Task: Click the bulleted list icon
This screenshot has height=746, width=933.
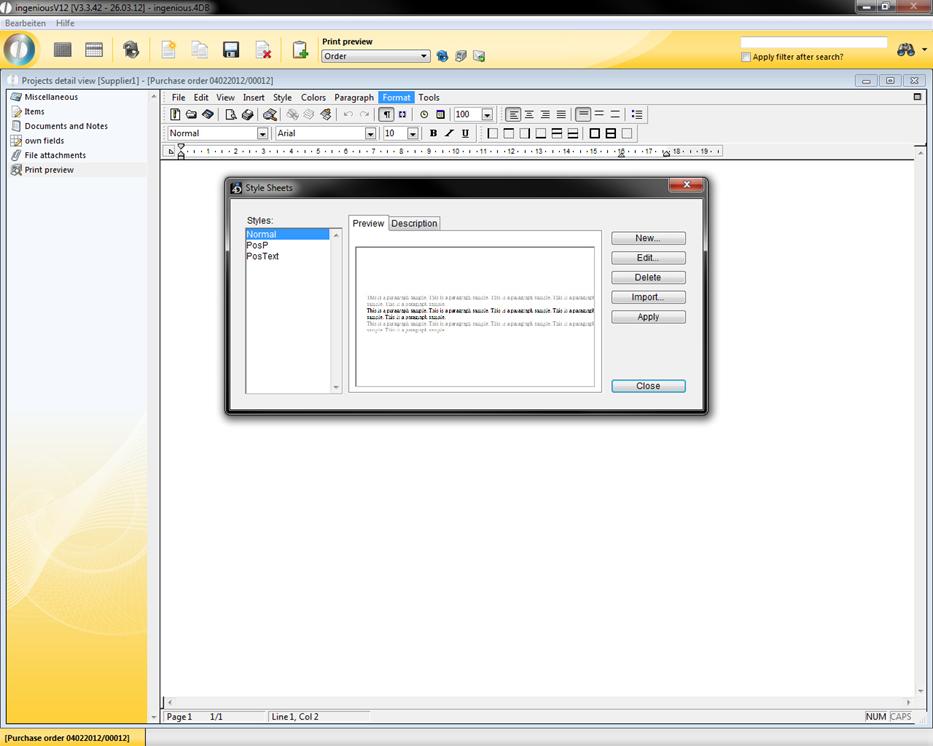Action: [x=637, y=115]
